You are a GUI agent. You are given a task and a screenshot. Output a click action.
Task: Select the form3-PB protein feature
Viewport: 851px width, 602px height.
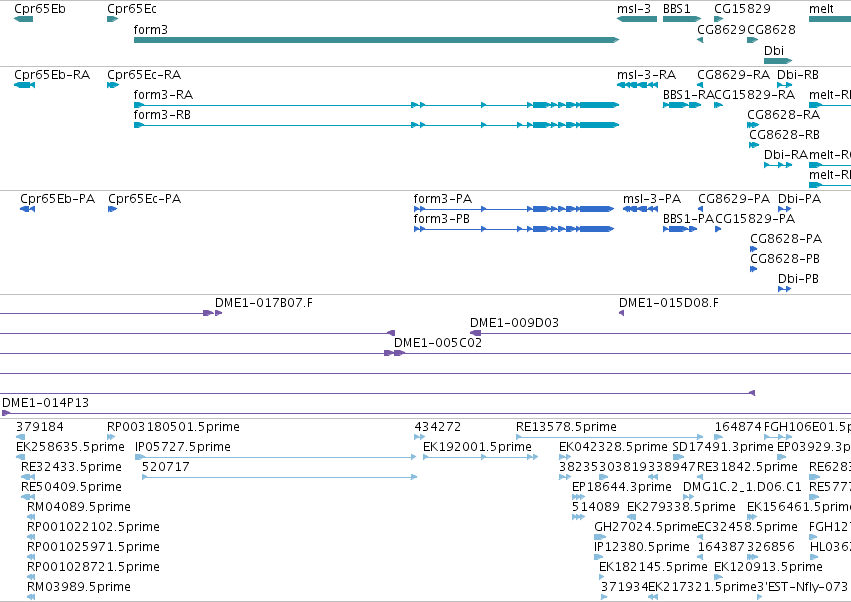[x=513, y=229]
